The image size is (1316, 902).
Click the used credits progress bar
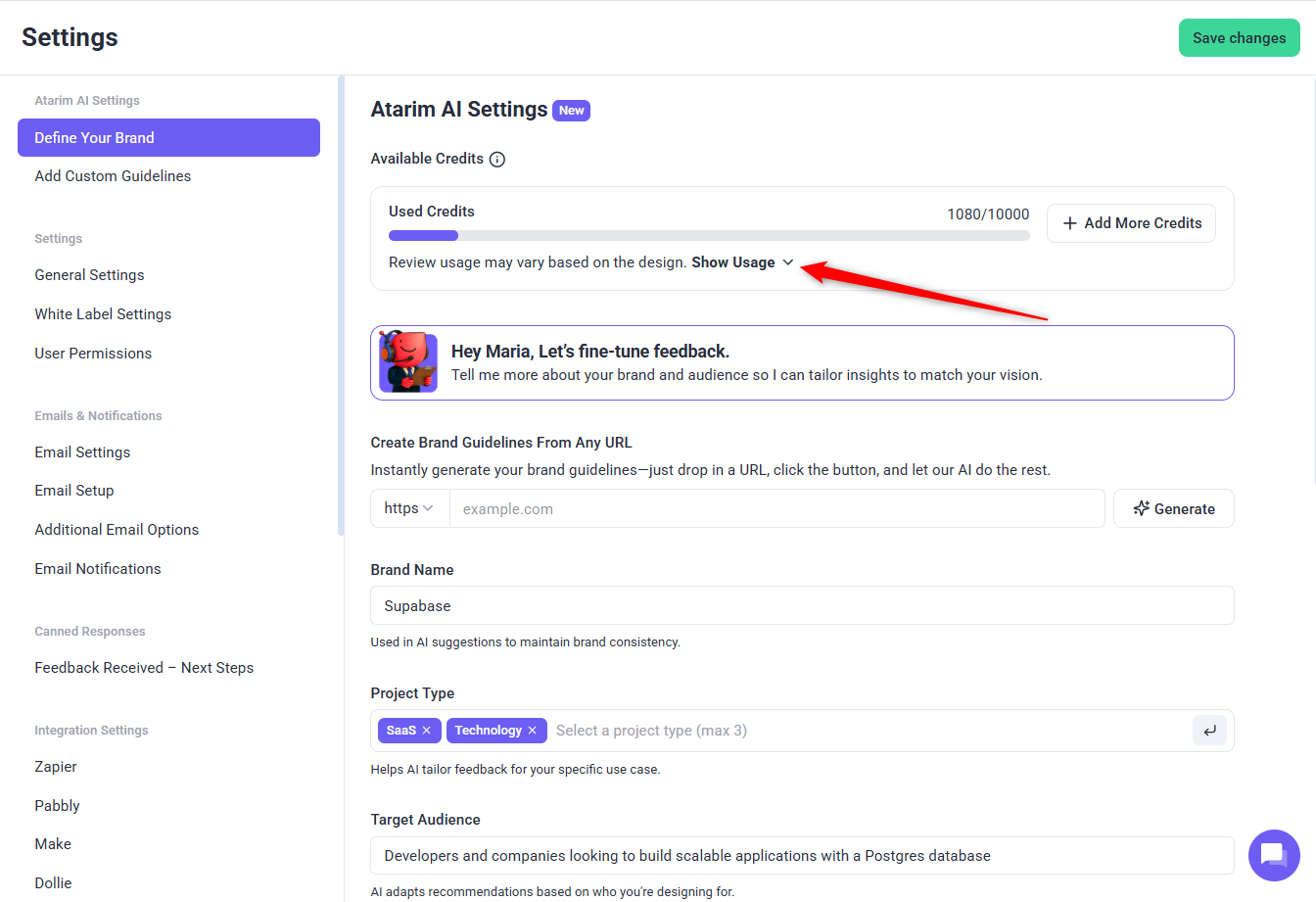click(709, 236)
